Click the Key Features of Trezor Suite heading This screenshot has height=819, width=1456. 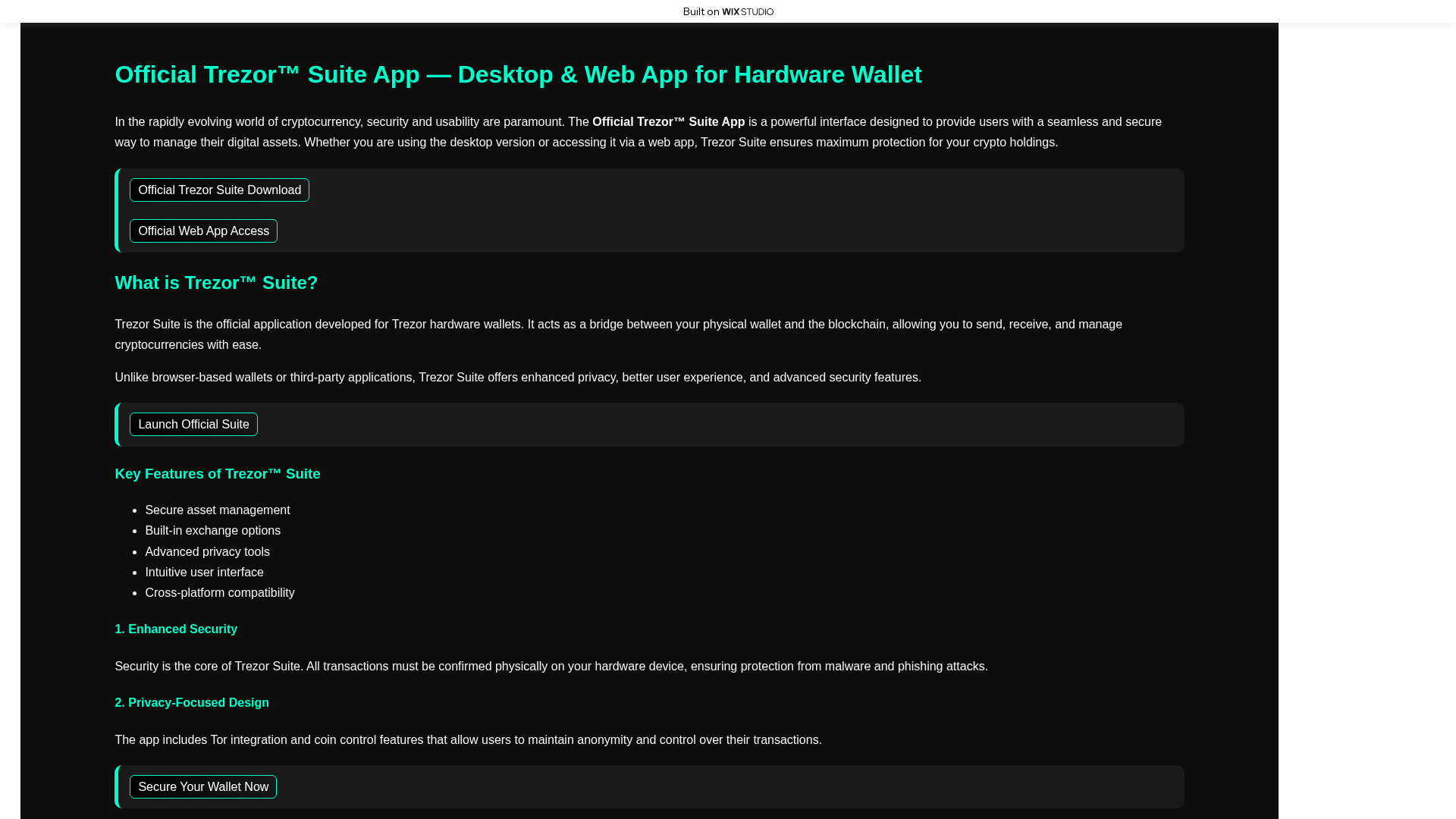point(218,473)
